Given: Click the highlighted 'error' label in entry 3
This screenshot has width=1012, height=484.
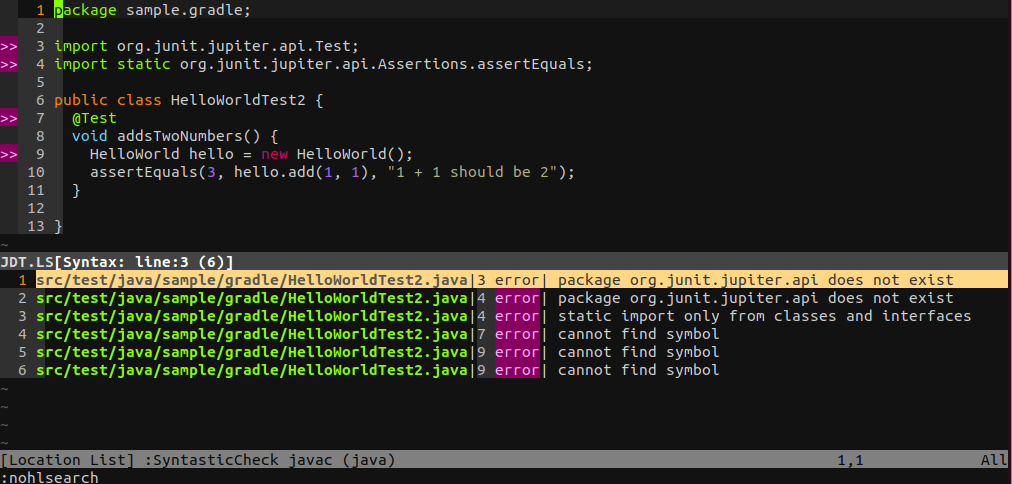Looking at the screenshot, I should click(x=517, y=316).
